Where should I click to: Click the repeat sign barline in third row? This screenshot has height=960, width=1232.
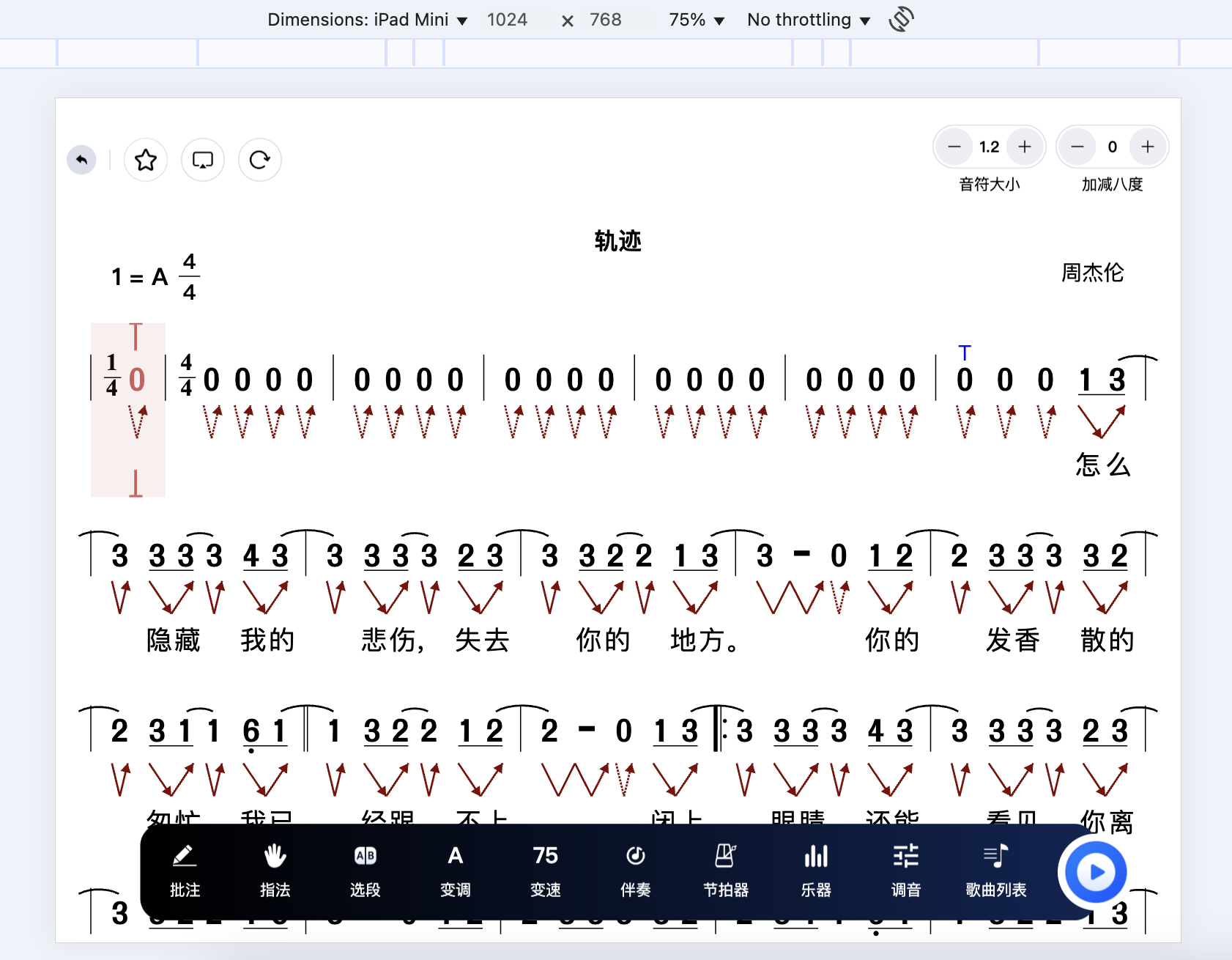[x=720, y=729]
